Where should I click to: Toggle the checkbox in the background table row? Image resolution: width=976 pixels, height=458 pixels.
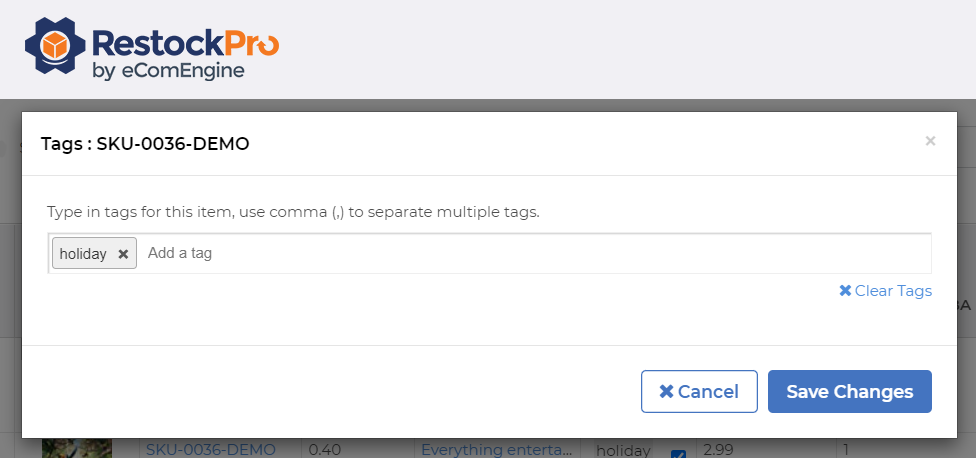678,453
